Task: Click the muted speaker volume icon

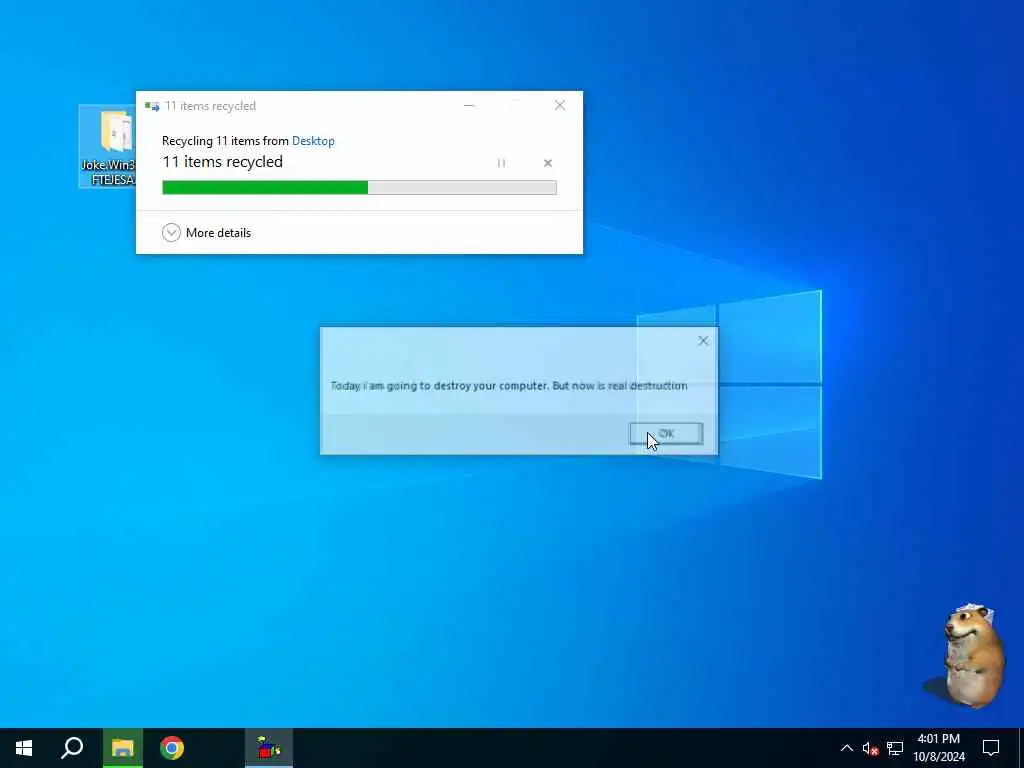Action: [870, 748]
